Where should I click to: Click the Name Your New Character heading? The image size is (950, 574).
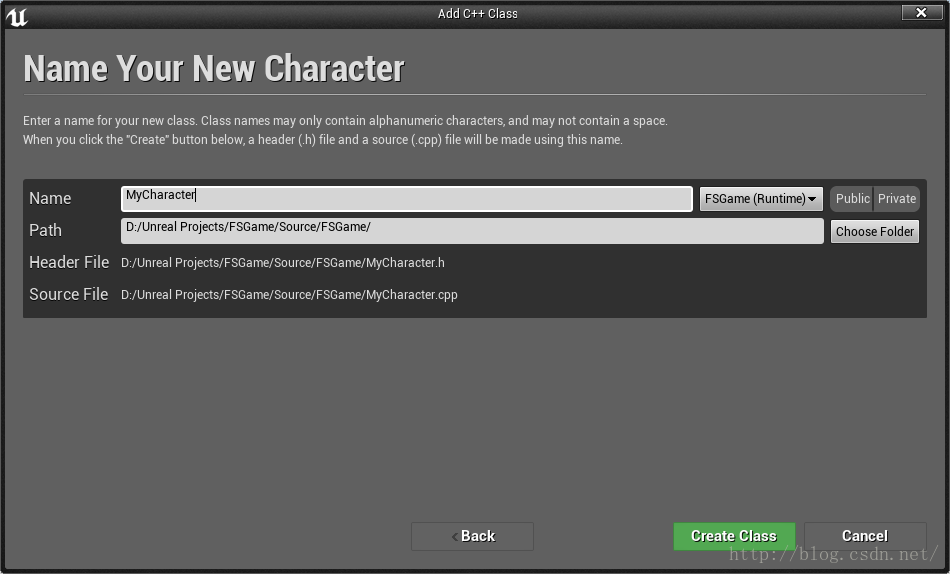point(214,68)
